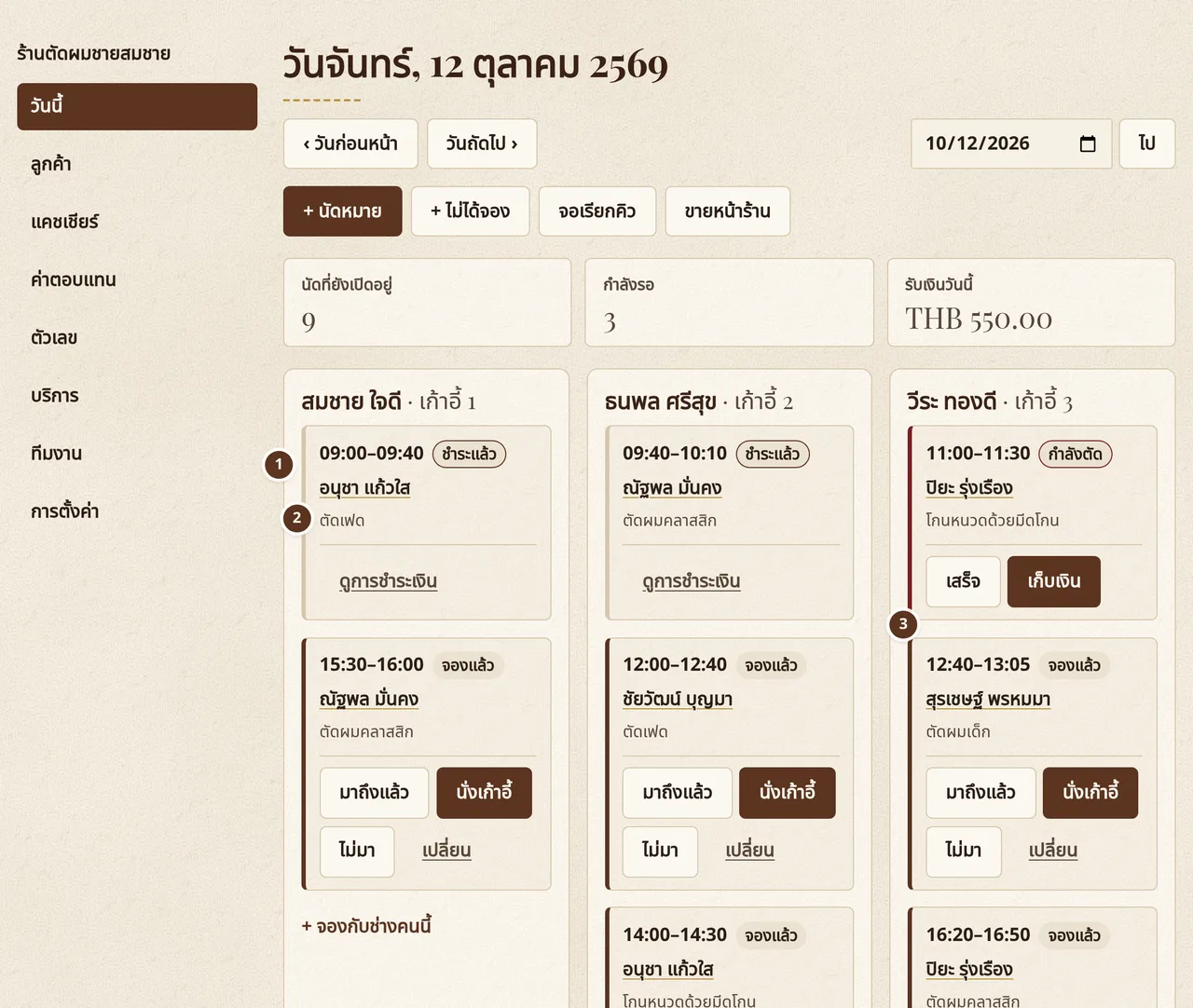
Task: Open ตัวเลข in the sidebar
Action: point(137,338)
